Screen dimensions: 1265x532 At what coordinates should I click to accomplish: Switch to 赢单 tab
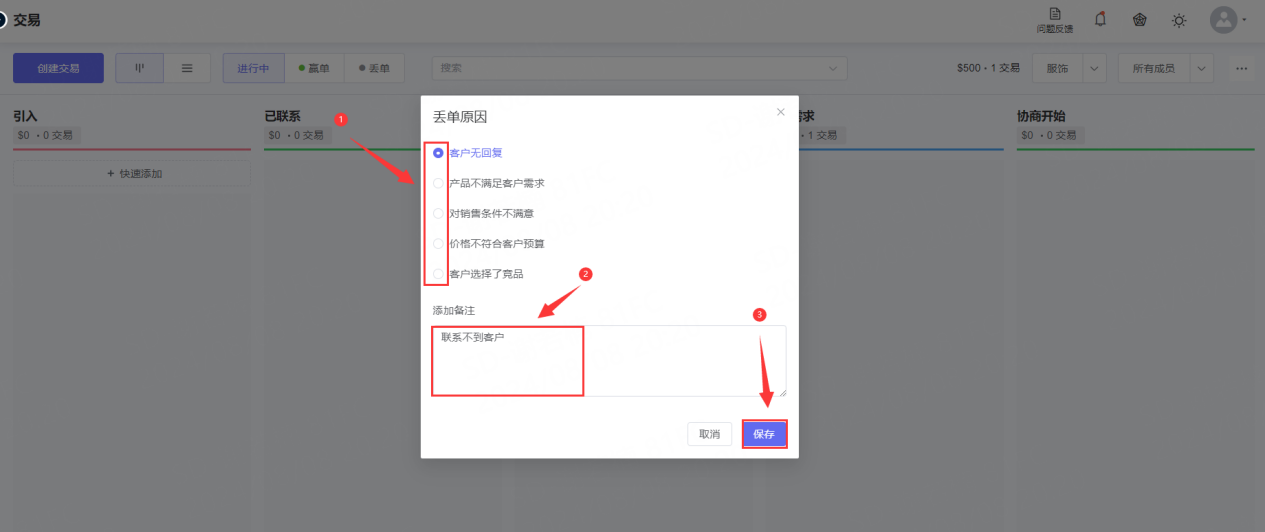click(x=314, y=68)
